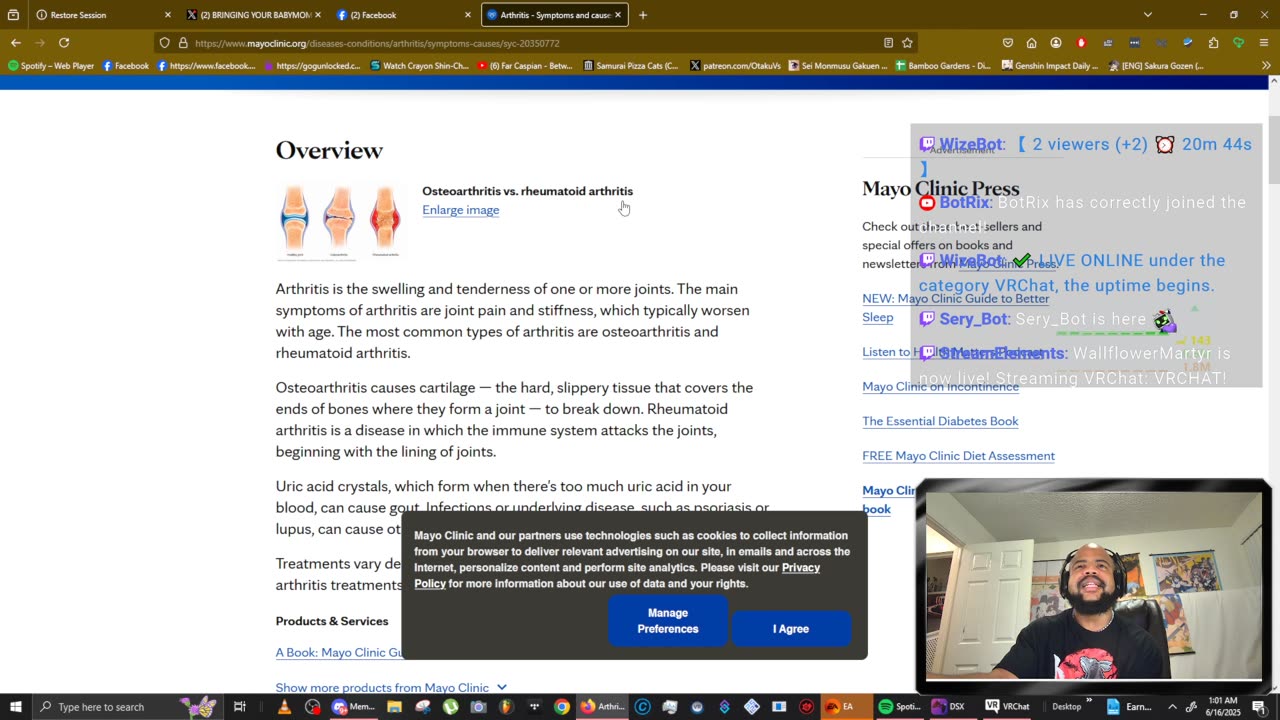Viewport: 1280px width, 720px height.
Task: Go back to the previous page
Action: [16, 43]
